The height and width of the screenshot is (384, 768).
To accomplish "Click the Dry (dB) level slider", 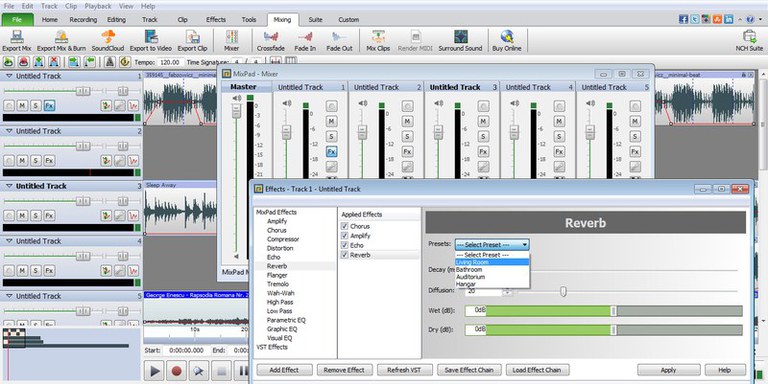I will (x=614, y=330).
